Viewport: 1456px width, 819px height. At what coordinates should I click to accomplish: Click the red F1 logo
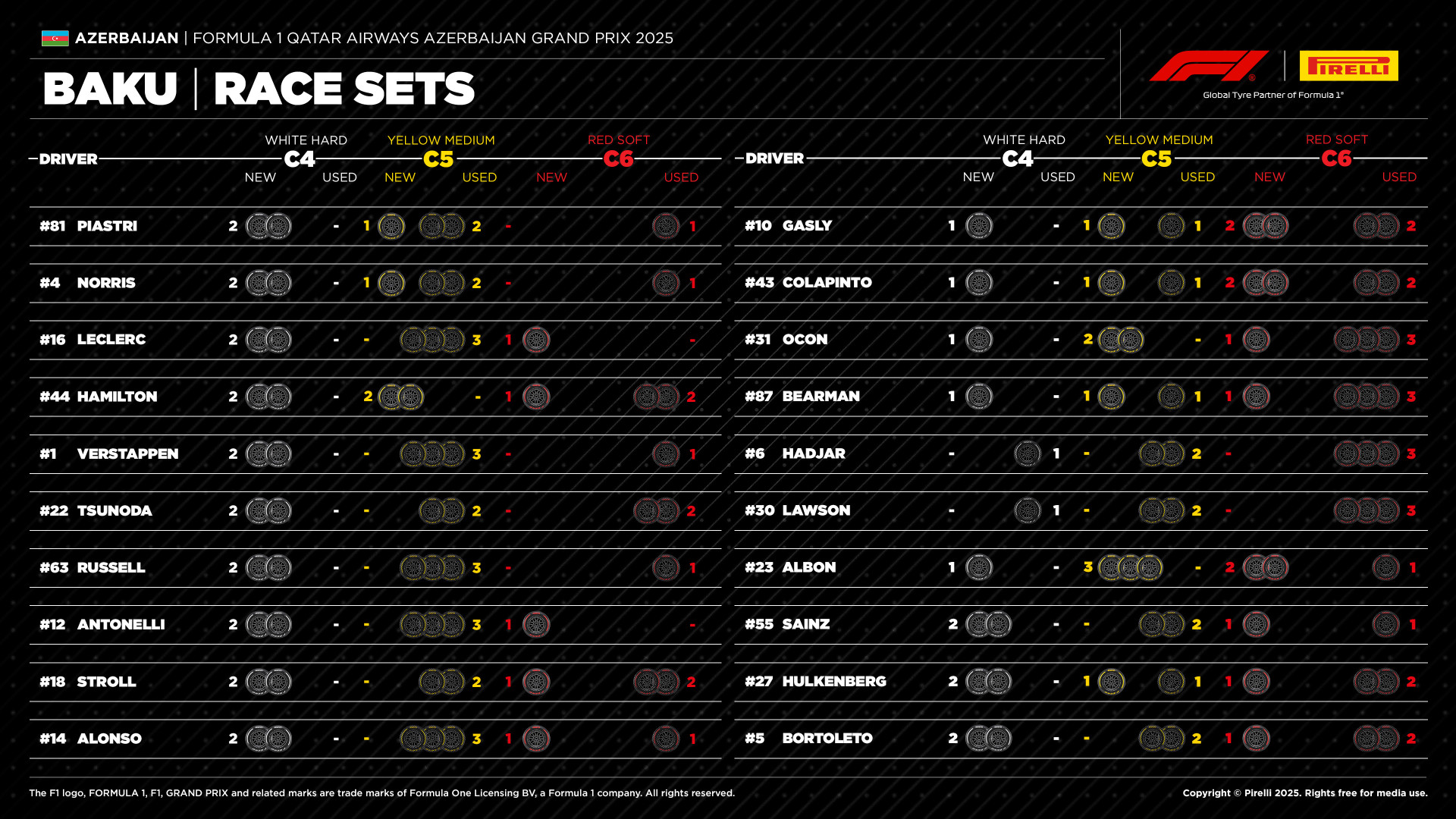tap(1208, 66)
